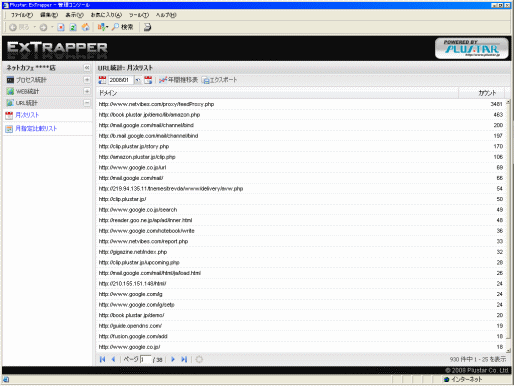The width and height of the screenshot is (514, 386).
Task: Open the ファイル menu
Action: pyautogui.click(x=21, y=15)
